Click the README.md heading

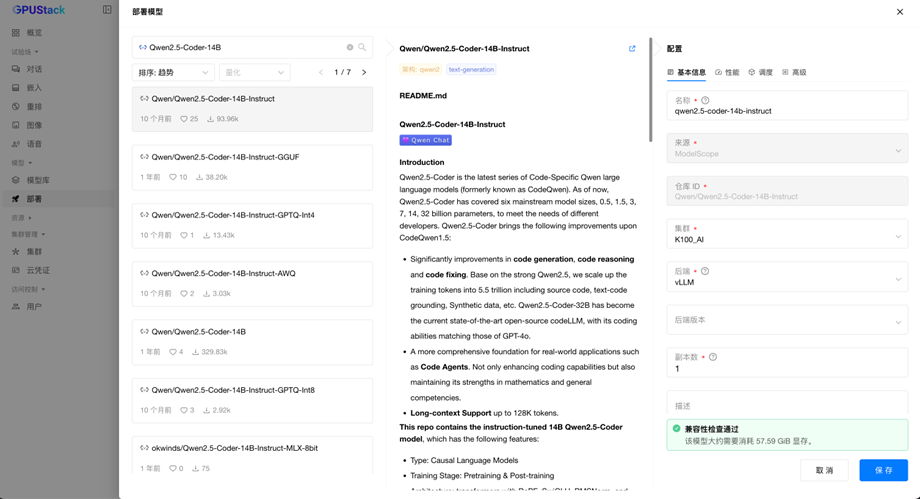[x=423, y=96]
